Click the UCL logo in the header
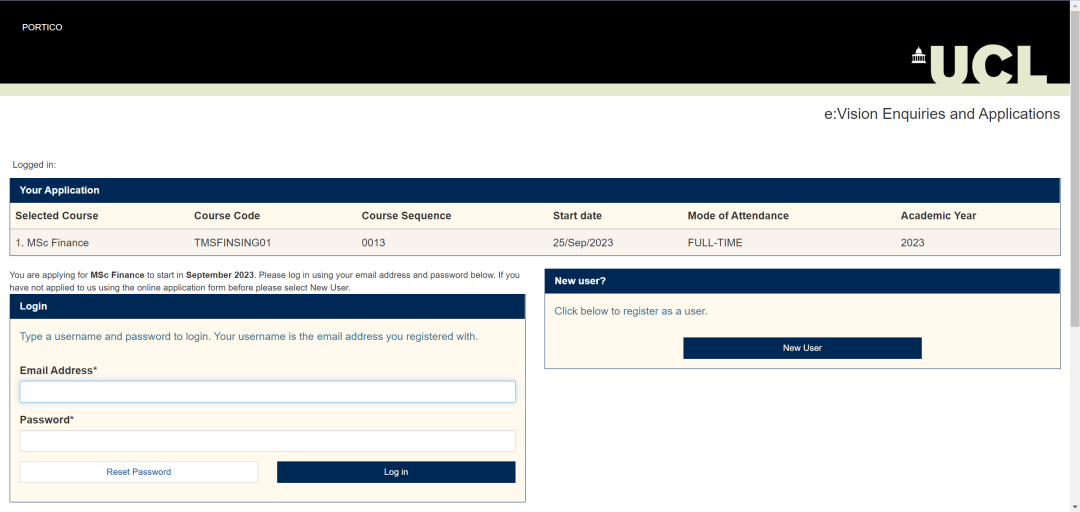The image size is (1080, 512). click(x=980, y=63)
